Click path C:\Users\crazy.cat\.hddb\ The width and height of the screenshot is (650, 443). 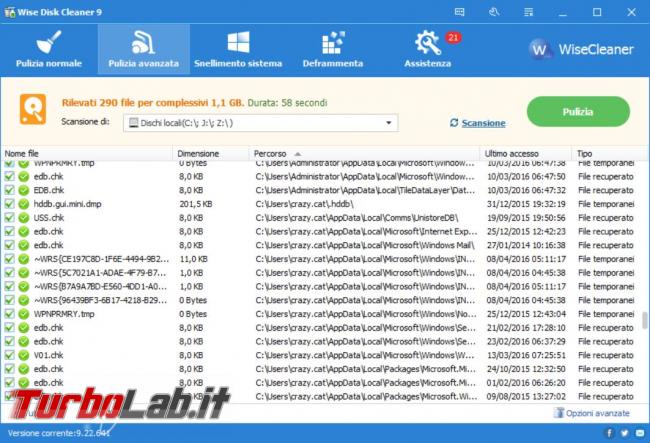click(x=305, y=204)
